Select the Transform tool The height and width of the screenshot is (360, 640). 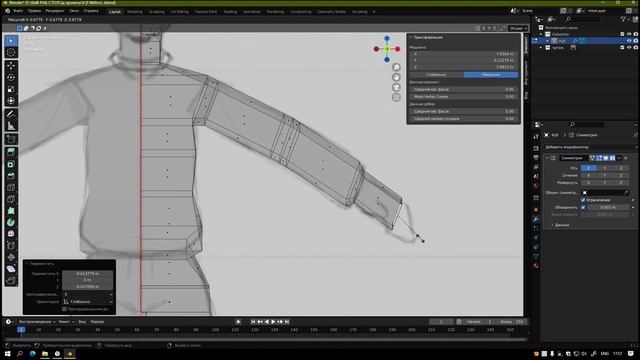(11, 101)
